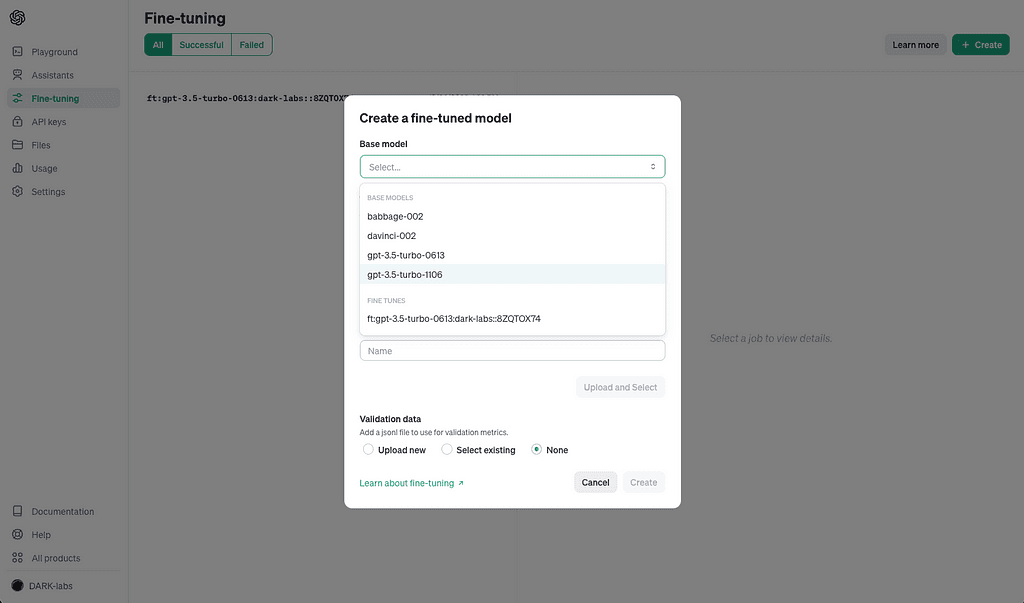
Task: Click the Fine-tuning sliders icon
Action: (18, 98)
